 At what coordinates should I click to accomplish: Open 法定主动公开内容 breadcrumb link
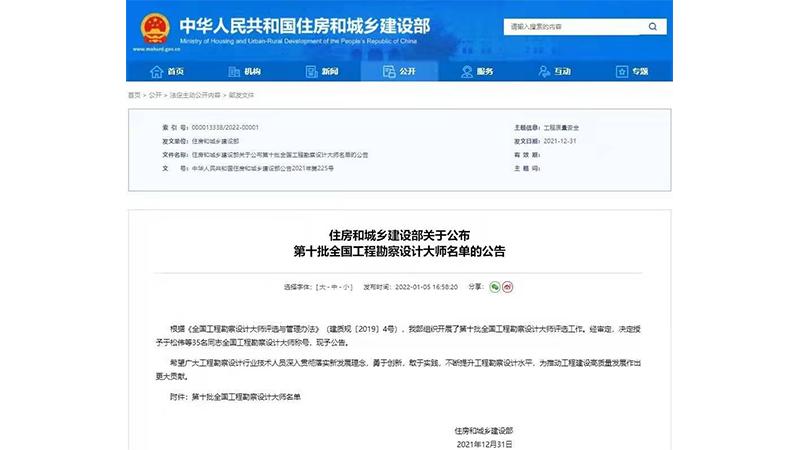click(195, 95)
